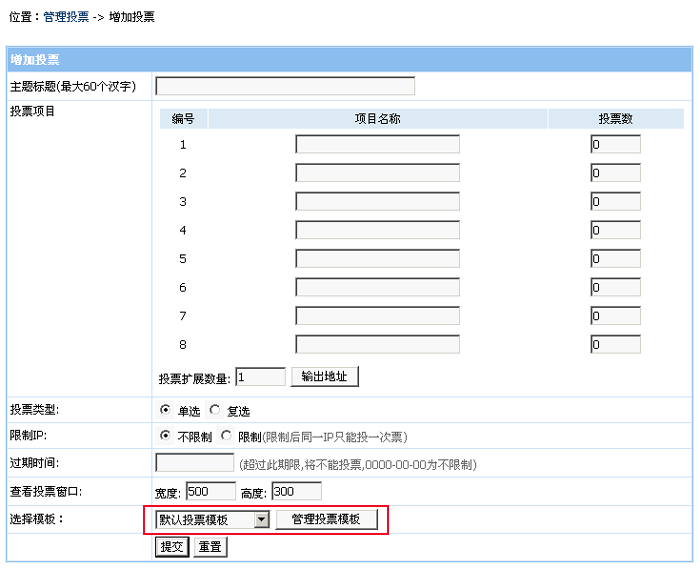
Task: Select the item 8 项目名称 field
Action: [x=377, y=345]
